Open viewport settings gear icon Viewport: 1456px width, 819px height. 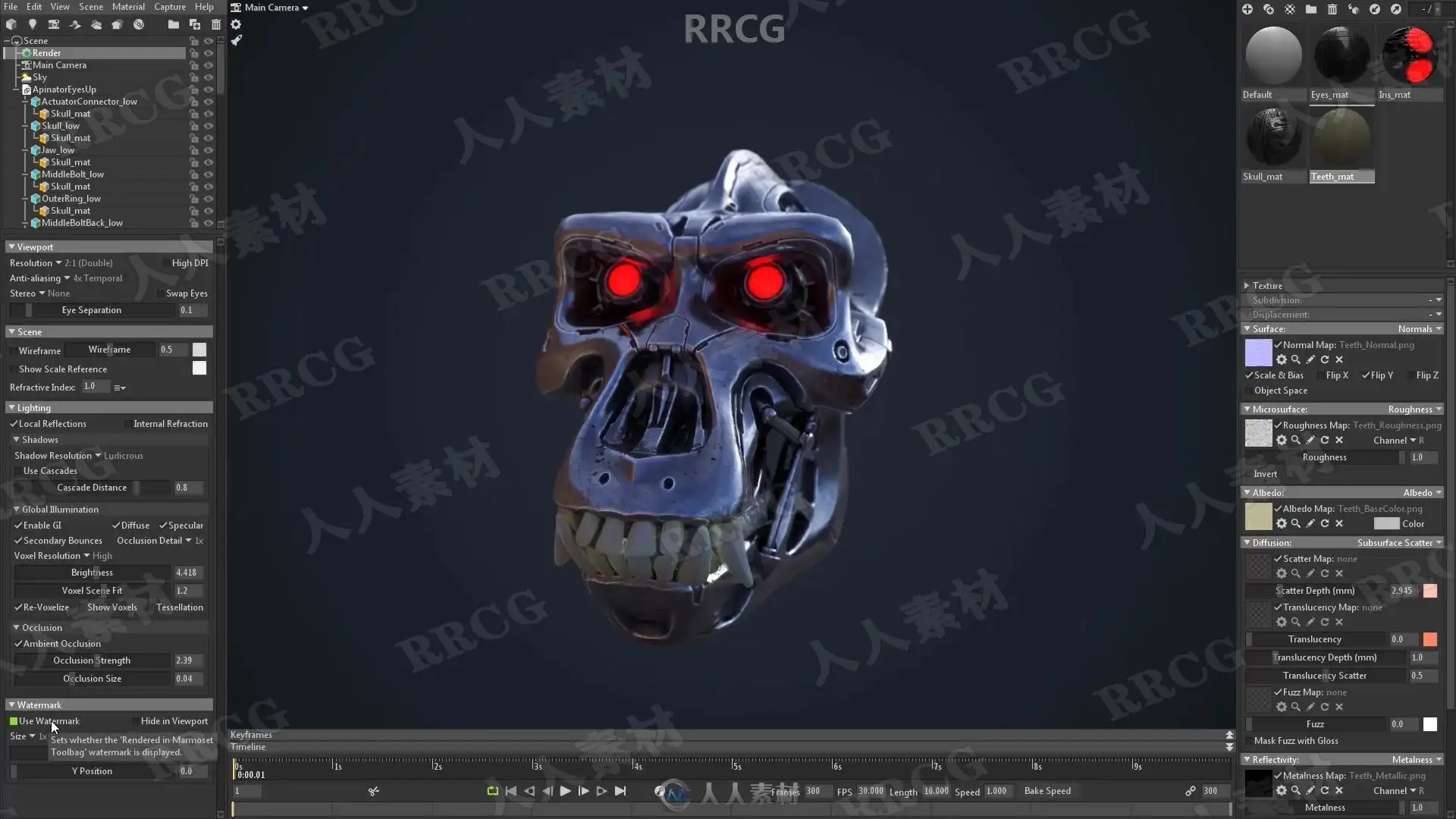click(x=236, y=24)
